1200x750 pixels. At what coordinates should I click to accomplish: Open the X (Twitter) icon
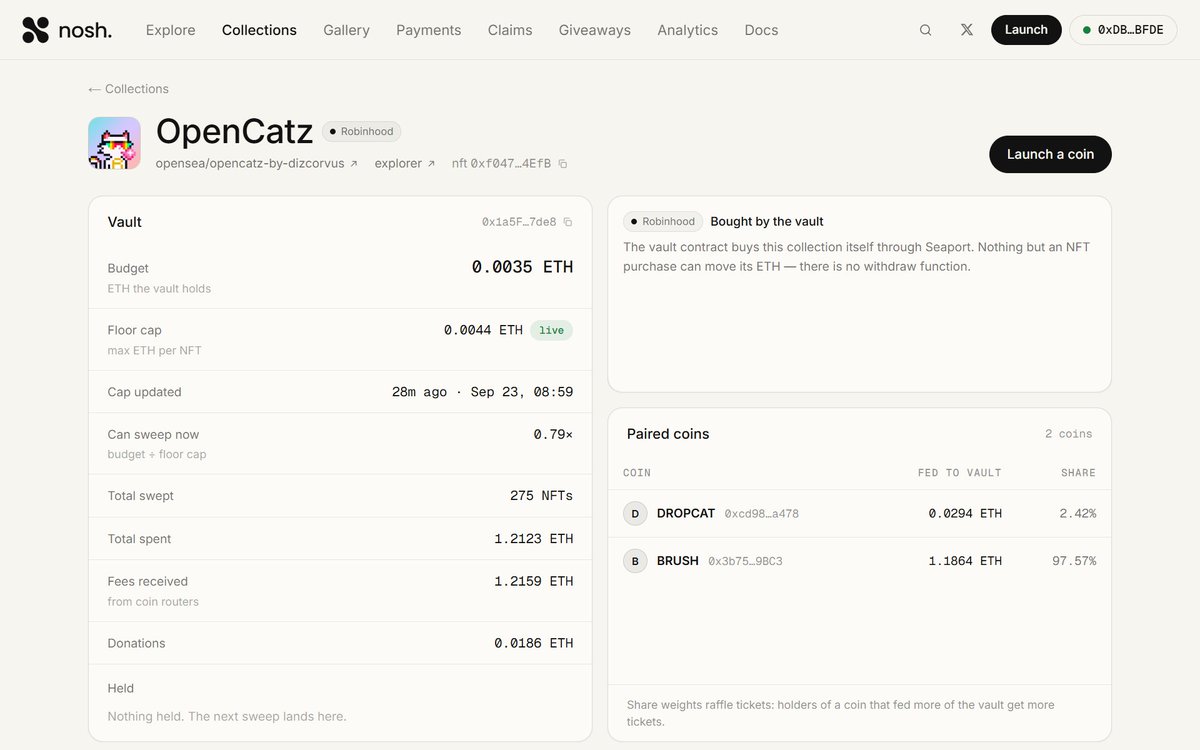(x=966, y=30)
